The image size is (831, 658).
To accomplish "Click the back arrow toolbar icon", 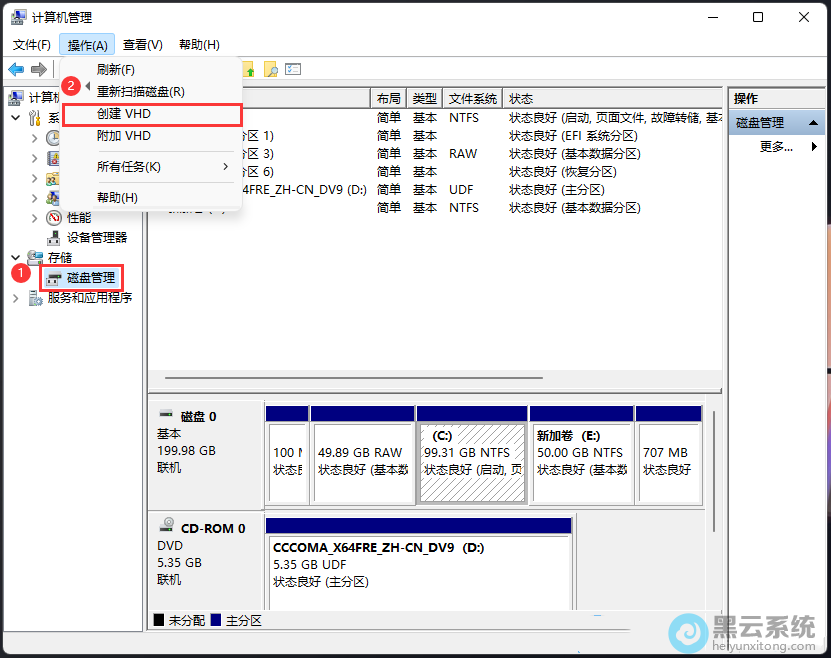I will [16, 69].
